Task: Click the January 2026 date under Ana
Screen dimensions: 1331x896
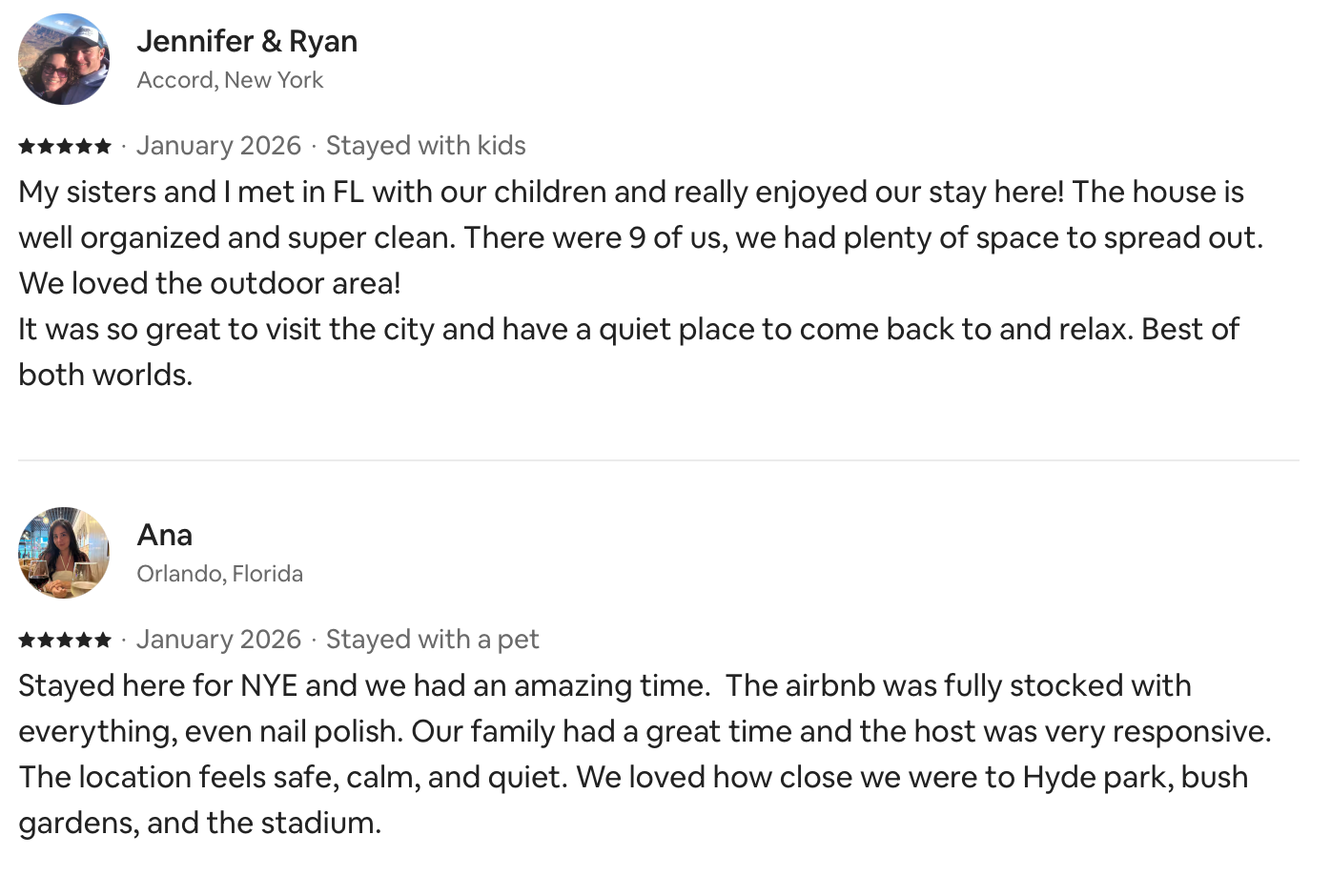Action: point(218,640)
